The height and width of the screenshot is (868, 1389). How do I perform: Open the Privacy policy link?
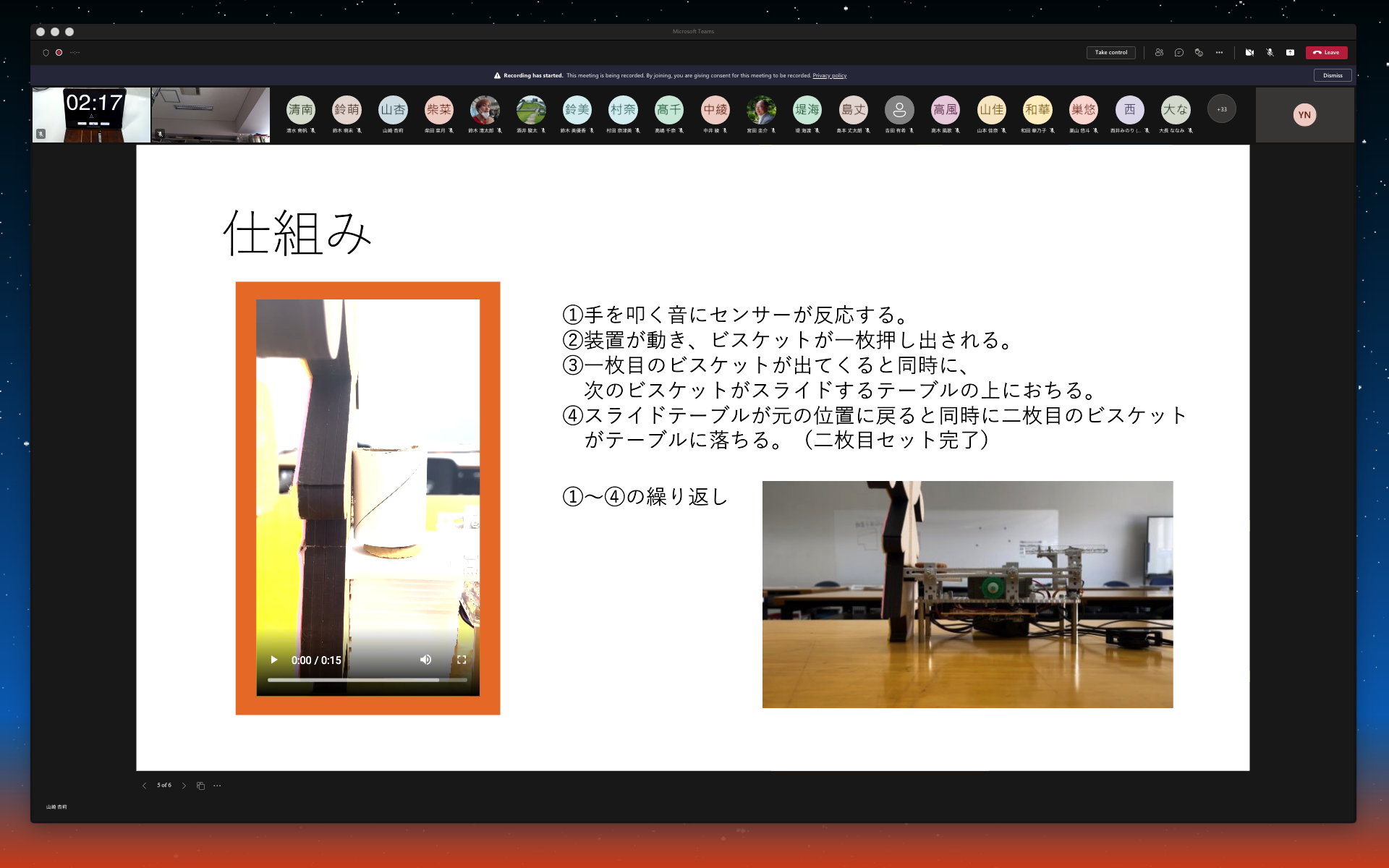(829, 75)
